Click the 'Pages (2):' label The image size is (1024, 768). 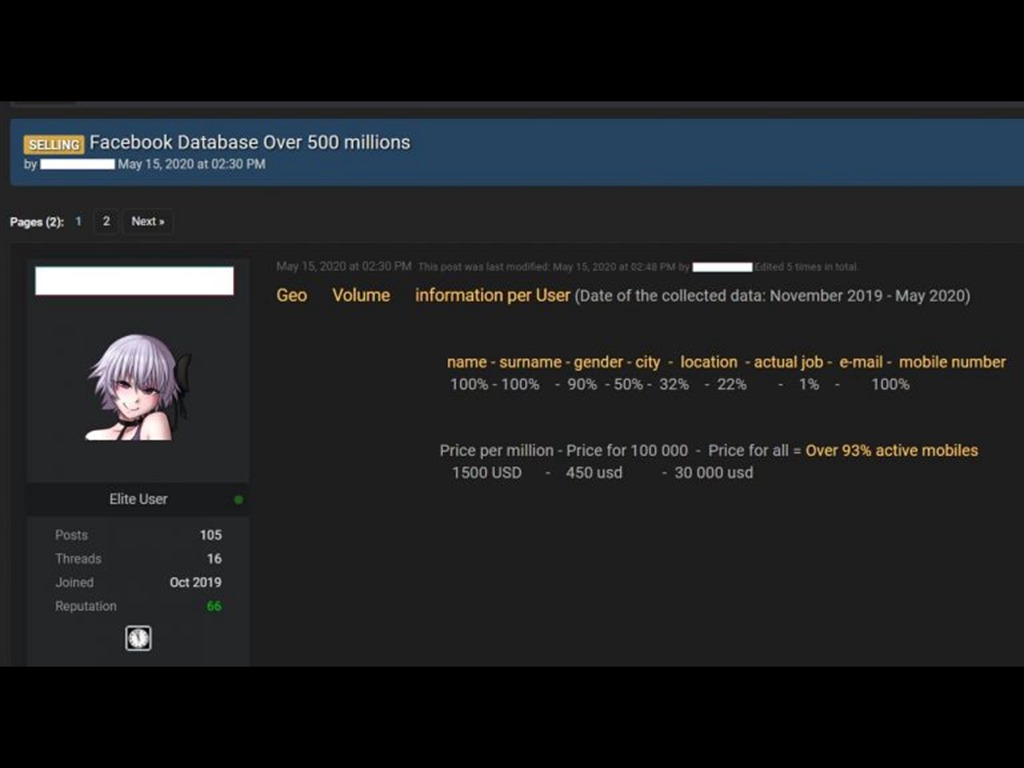point(37,222)
